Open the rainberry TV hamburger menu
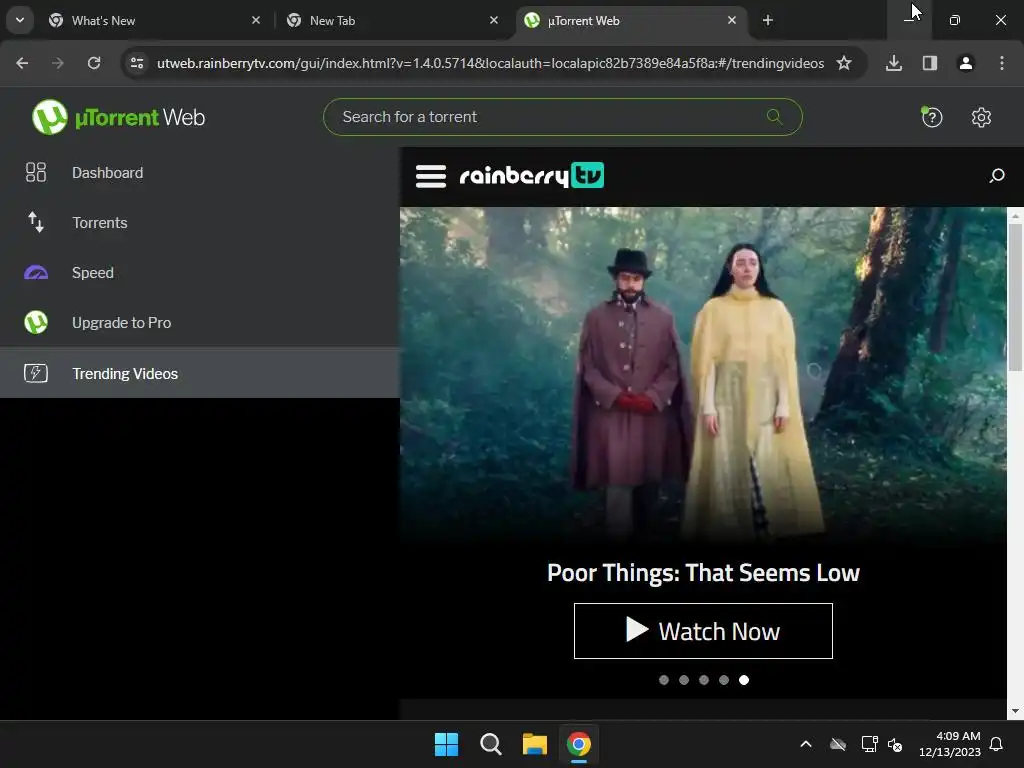The height and width of the screenshot is (768, 1024). 431,176
